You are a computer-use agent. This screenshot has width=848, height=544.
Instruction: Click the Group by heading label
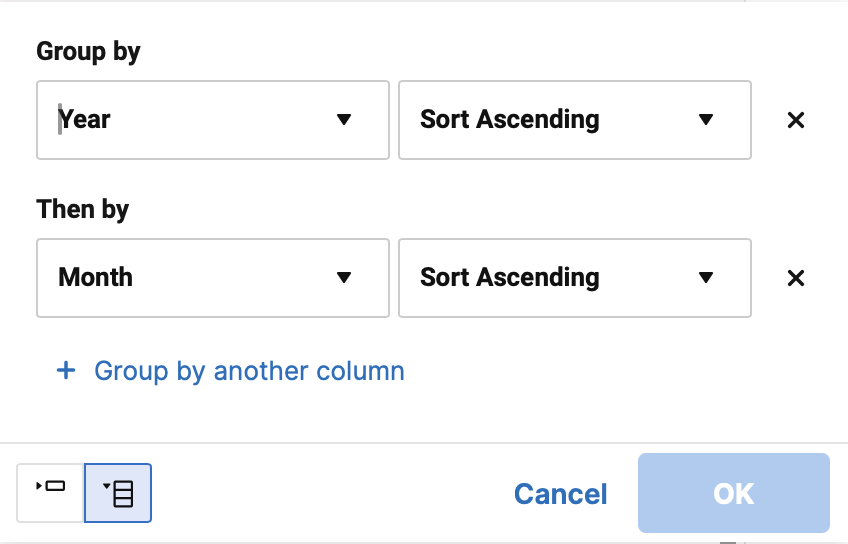(x=88, y=52)
